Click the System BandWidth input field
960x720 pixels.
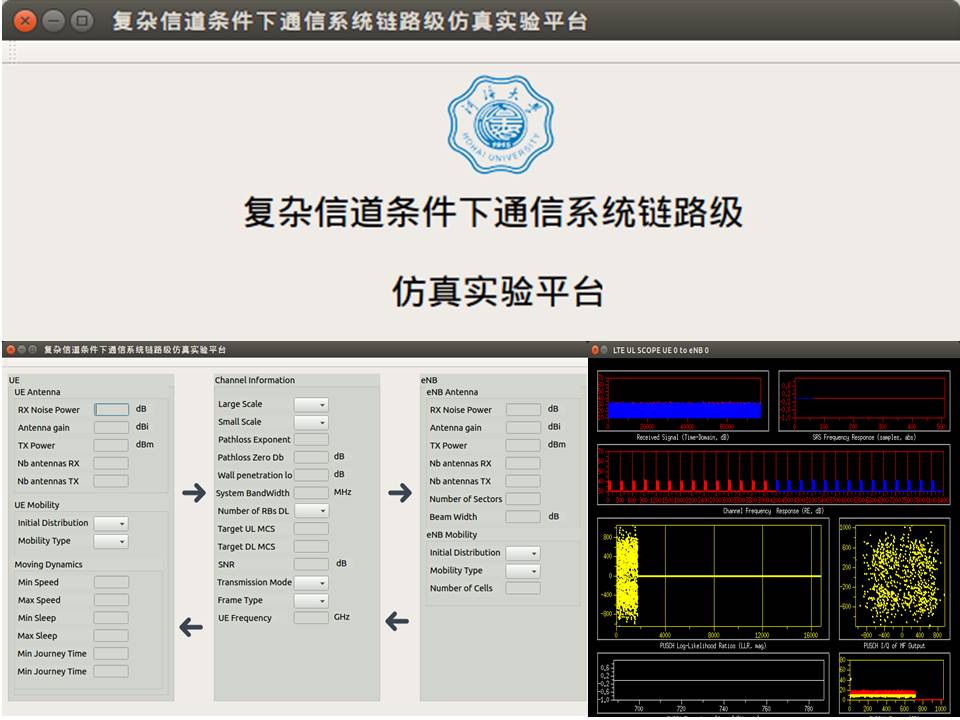(x=311, y=492)
